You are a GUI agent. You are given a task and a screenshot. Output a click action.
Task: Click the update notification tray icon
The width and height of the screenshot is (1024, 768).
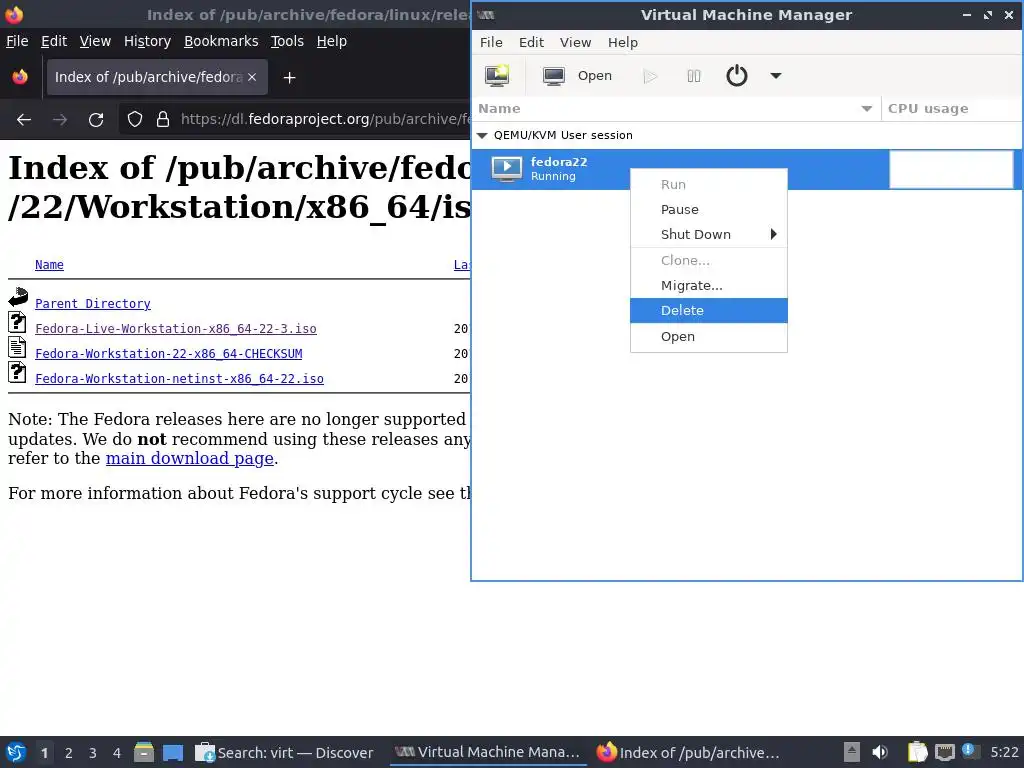coord(970,752)
